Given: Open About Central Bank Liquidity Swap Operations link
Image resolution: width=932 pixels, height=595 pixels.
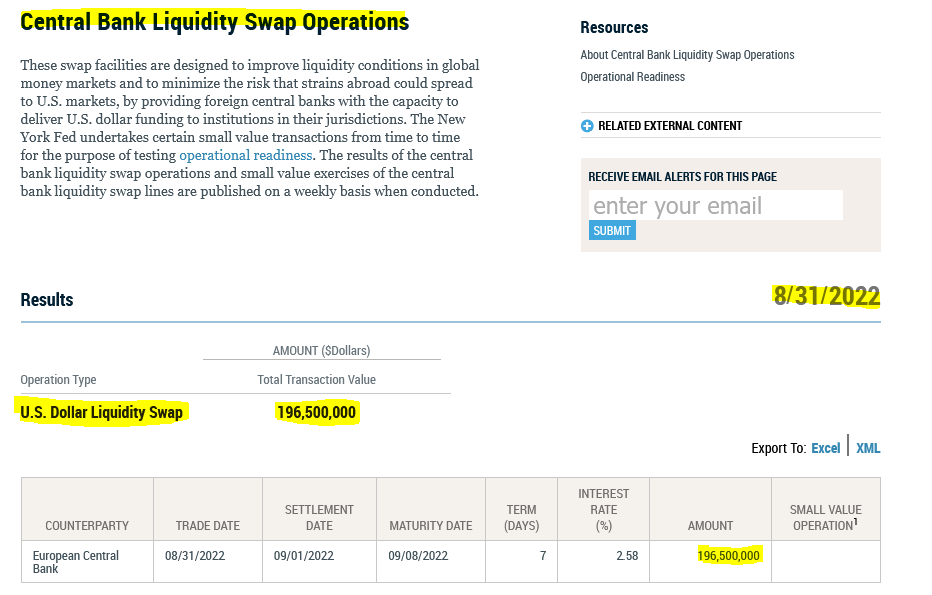Looking at the screenshot, I should tap(687, 55).
